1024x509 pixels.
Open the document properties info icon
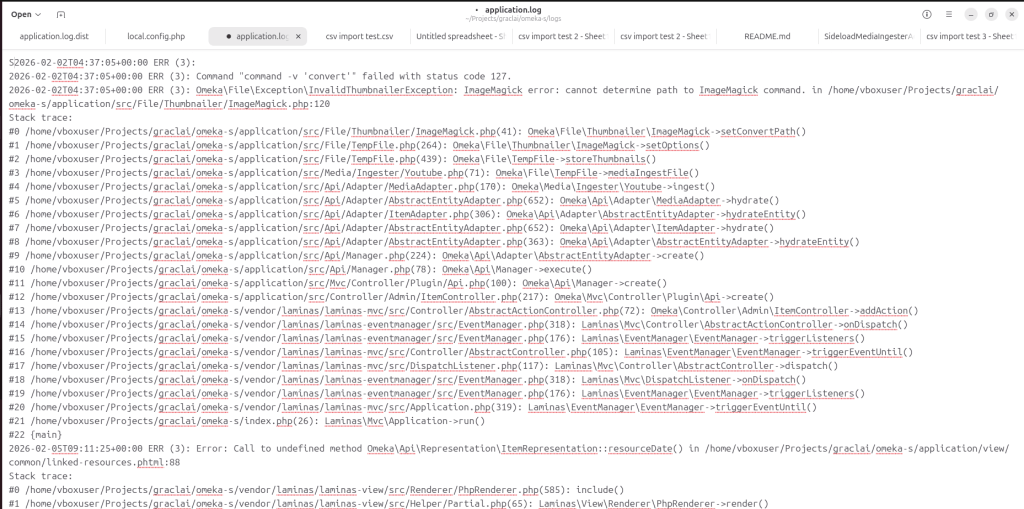[926, 15]
